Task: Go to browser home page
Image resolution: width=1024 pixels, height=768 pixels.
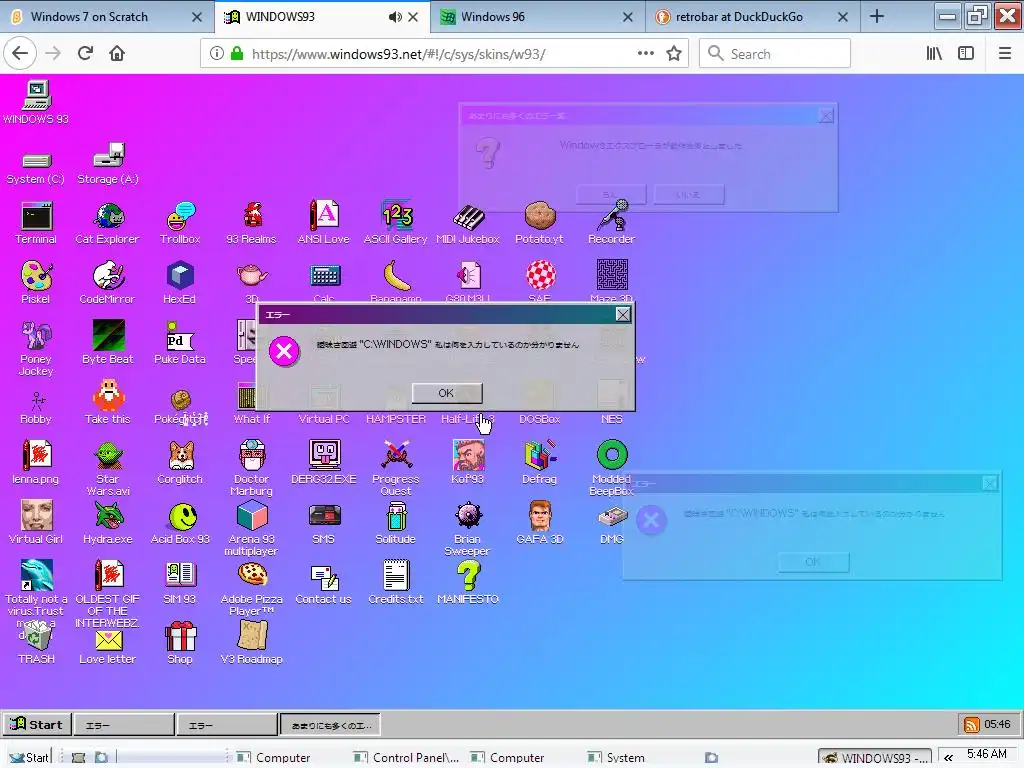Action: click(x=117, y=54)
